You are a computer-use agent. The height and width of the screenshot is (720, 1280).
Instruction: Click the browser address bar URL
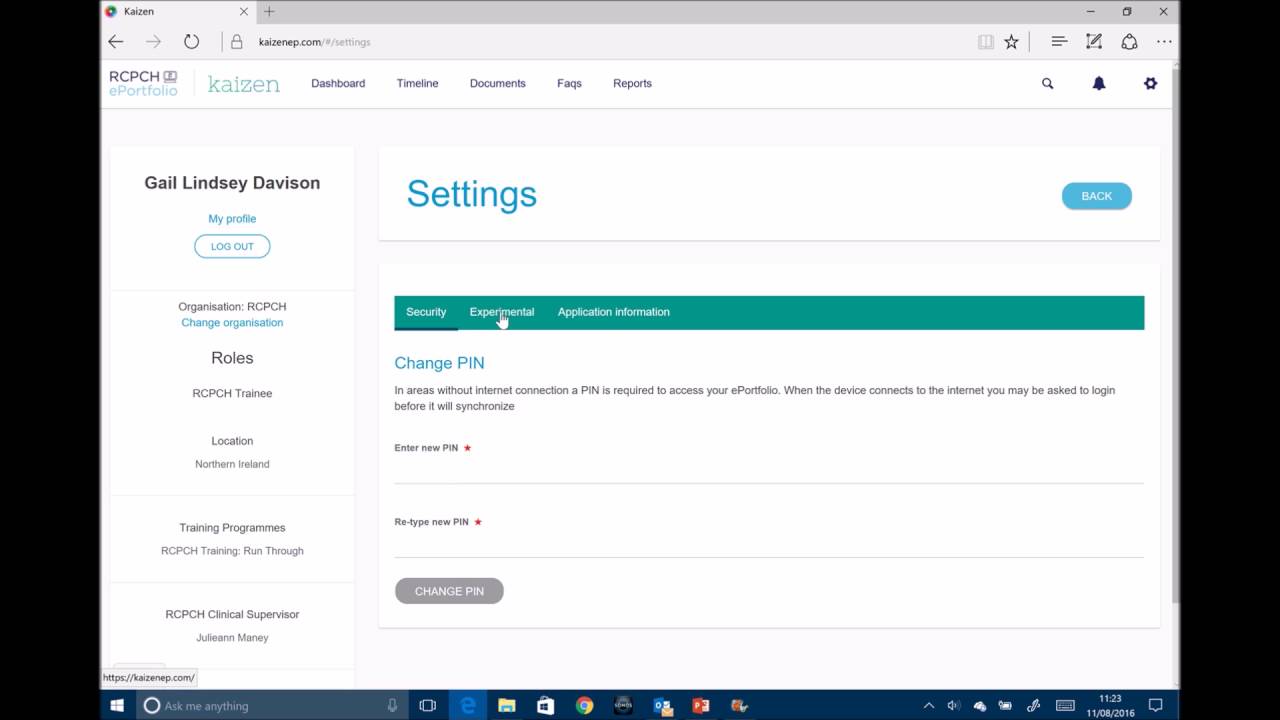(315, 42)
